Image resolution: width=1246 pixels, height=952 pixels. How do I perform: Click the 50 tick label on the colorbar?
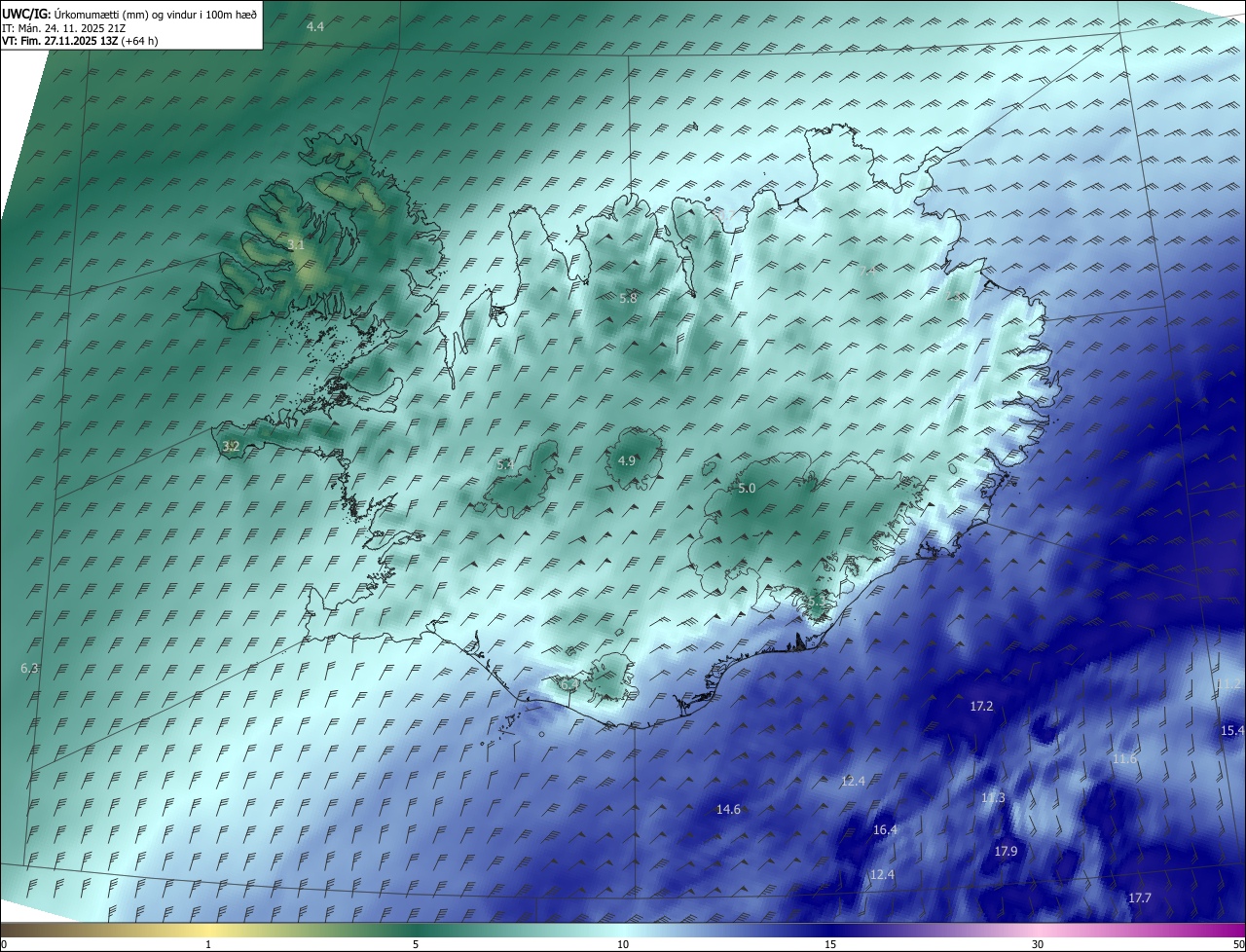[1238, 944]
